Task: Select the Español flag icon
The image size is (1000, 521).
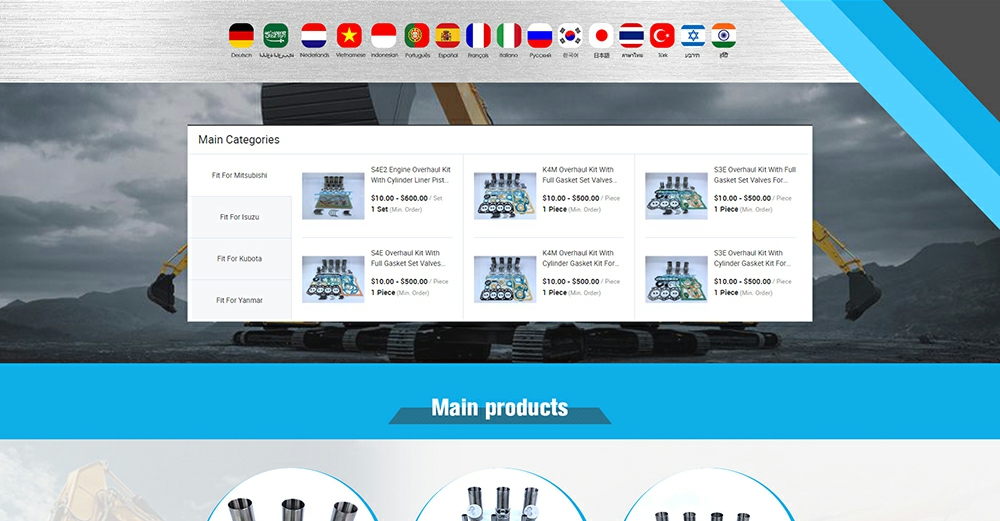Action: (448, 36)
